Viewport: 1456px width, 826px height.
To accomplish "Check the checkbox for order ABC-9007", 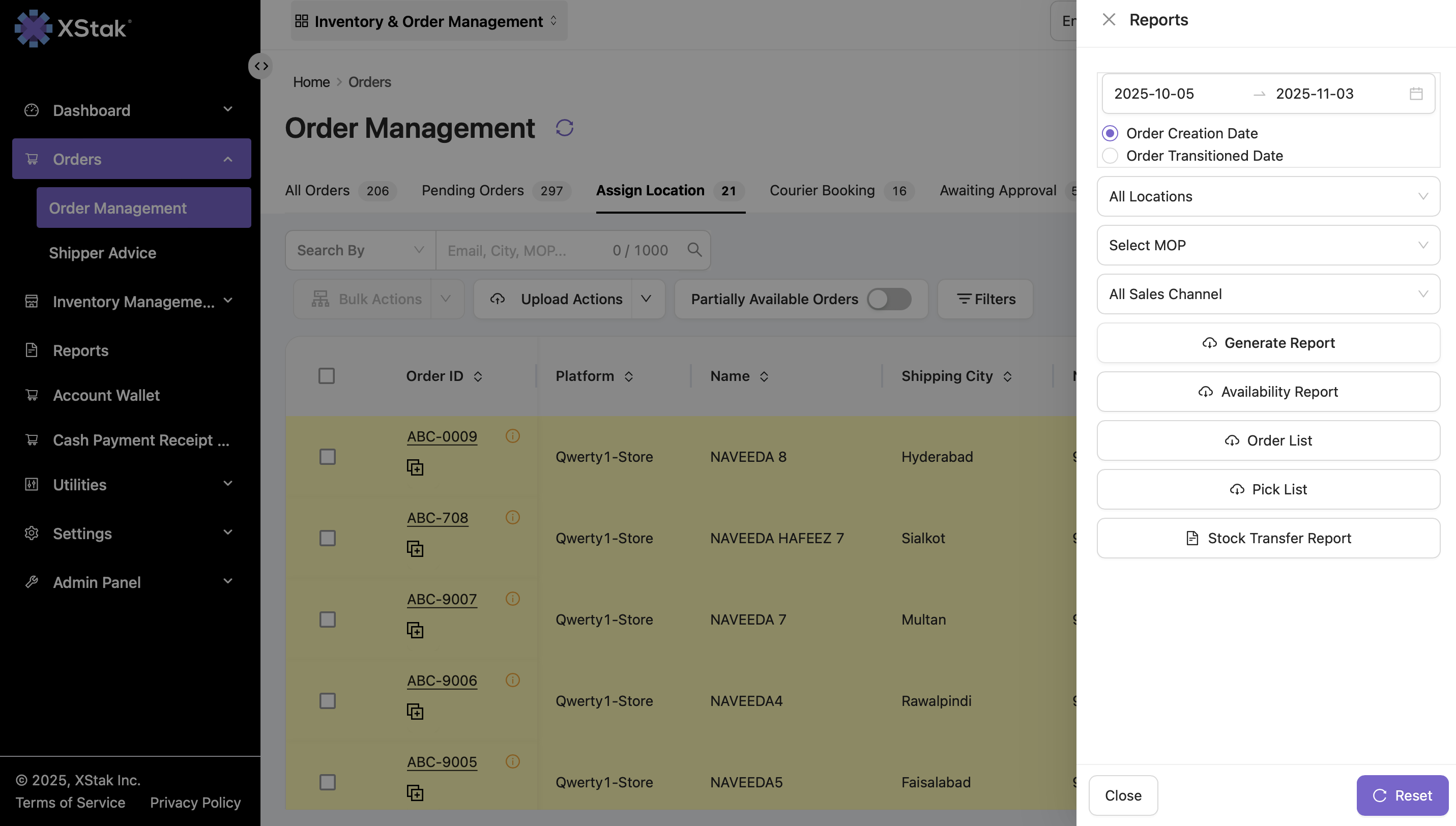I will (x=328, y=619).
